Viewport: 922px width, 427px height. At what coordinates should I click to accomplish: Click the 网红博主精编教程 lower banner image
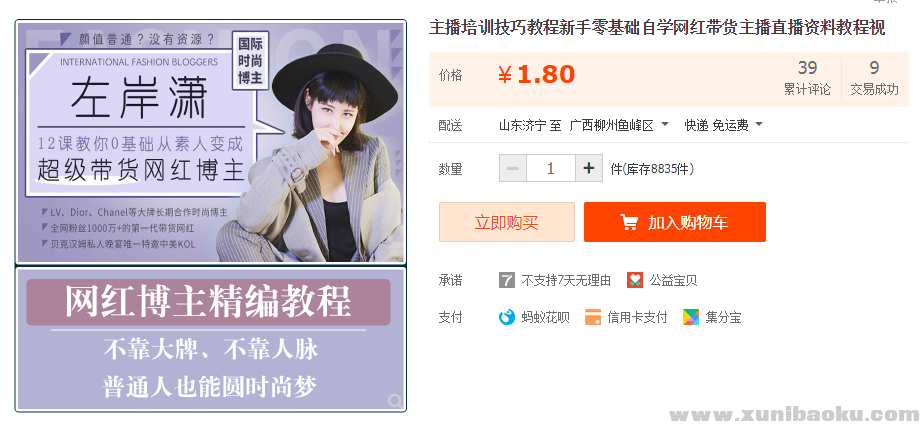click(211, 339)
